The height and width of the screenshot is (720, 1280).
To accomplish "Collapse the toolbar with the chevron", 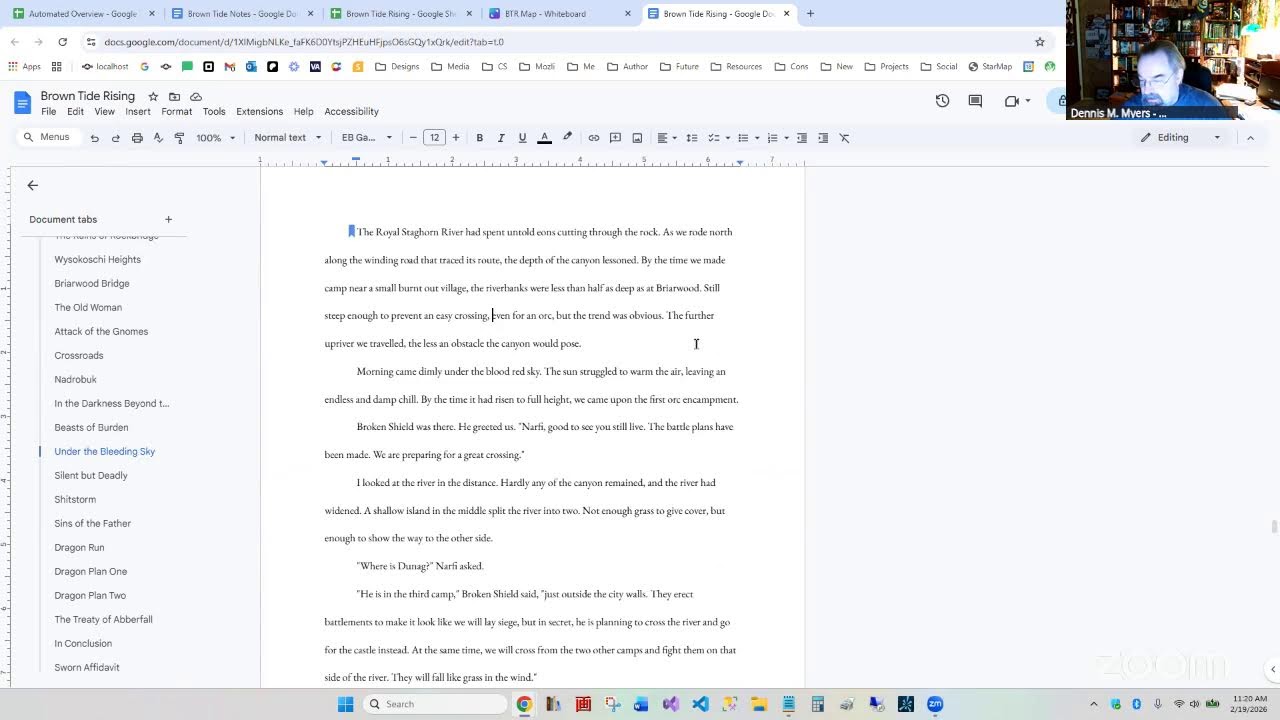I will tap(1250, 138).
